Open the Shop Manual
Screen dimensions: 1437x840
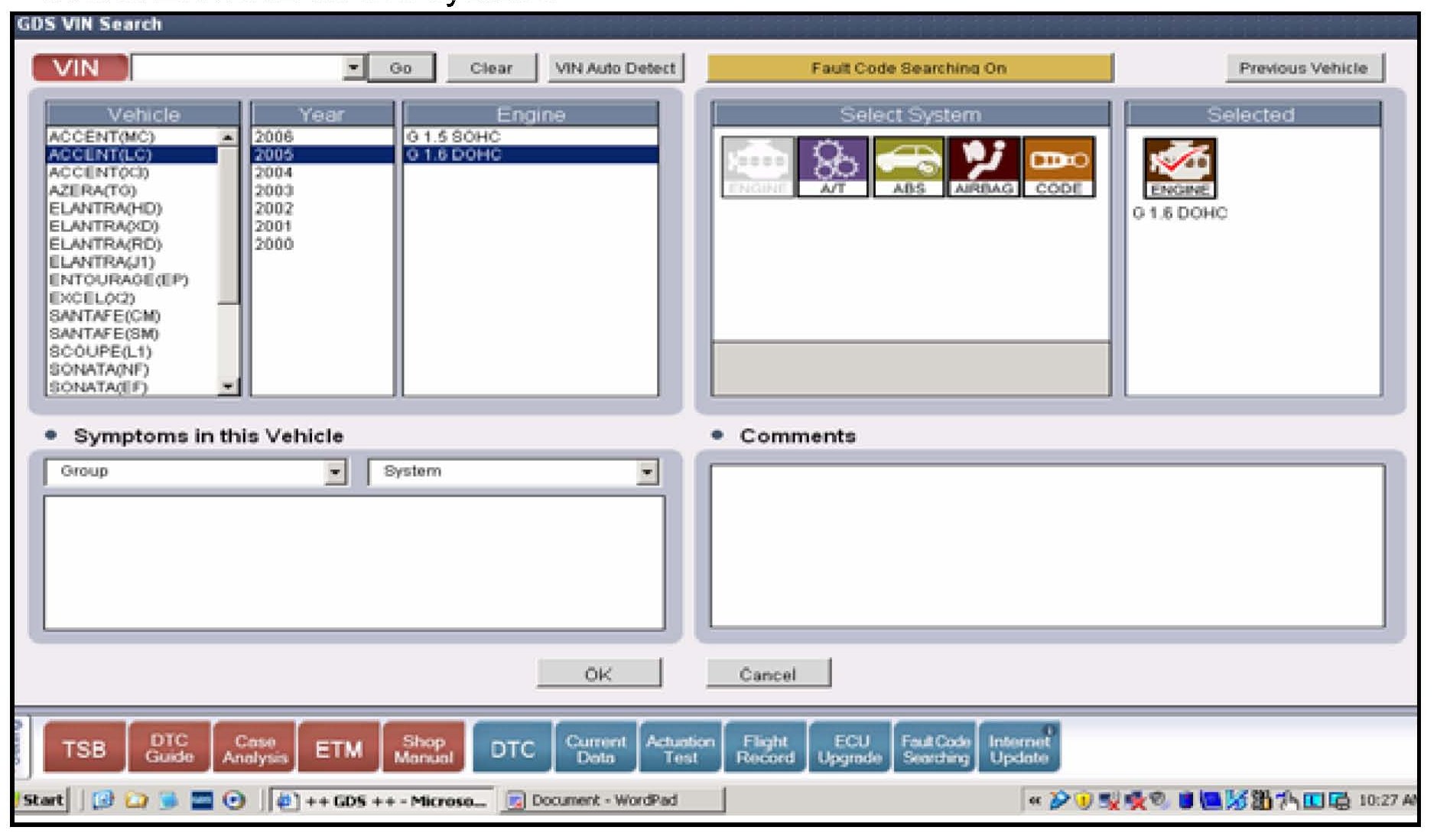[x=423, y=748]
